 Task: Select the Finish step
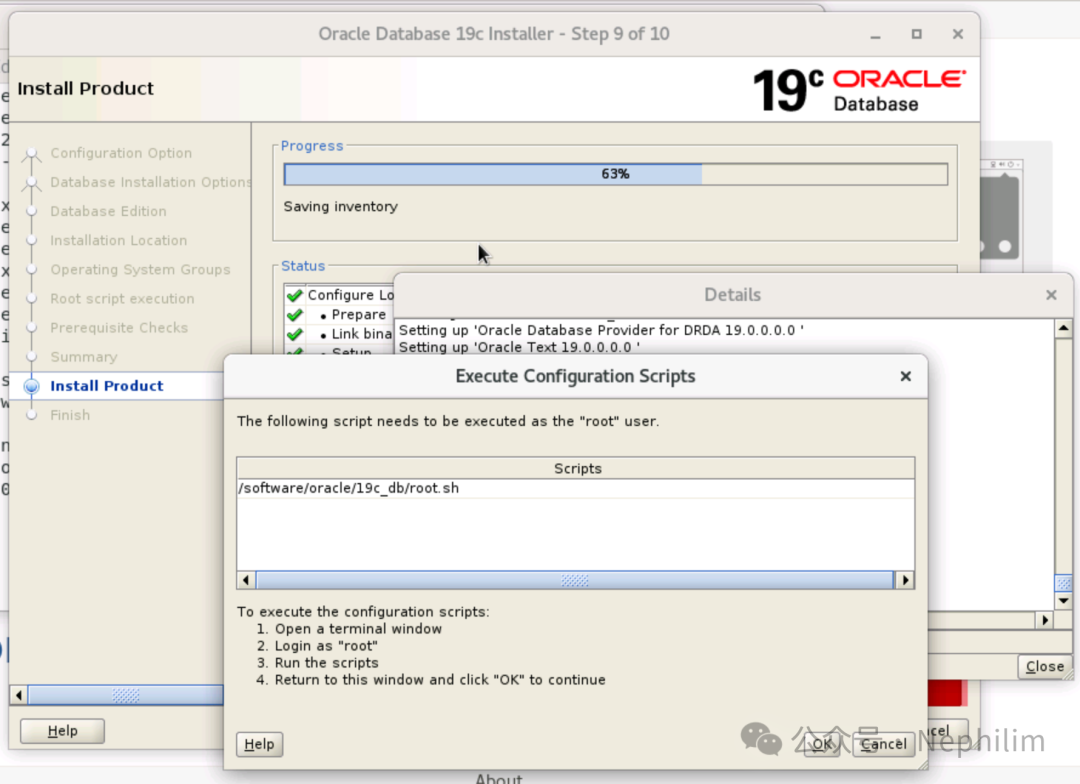coord(70,415)
